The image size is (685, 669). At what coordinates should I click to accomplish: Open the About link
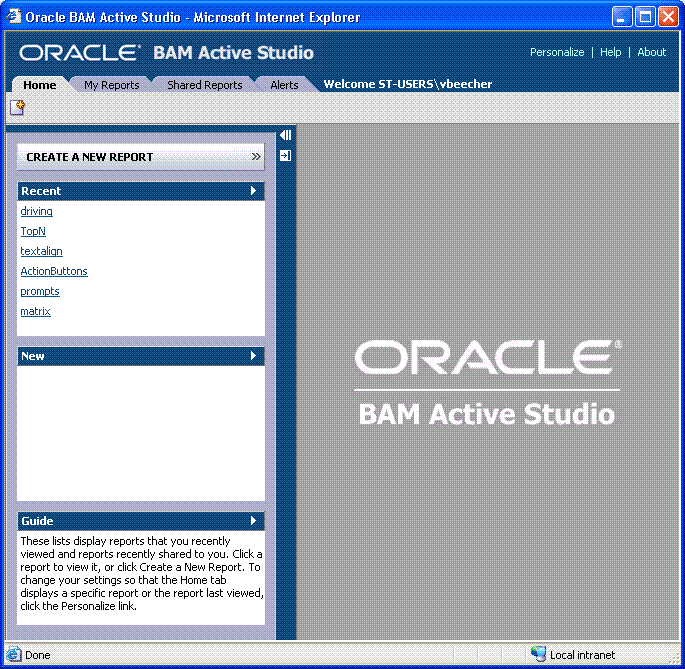(x=651, y=52)
